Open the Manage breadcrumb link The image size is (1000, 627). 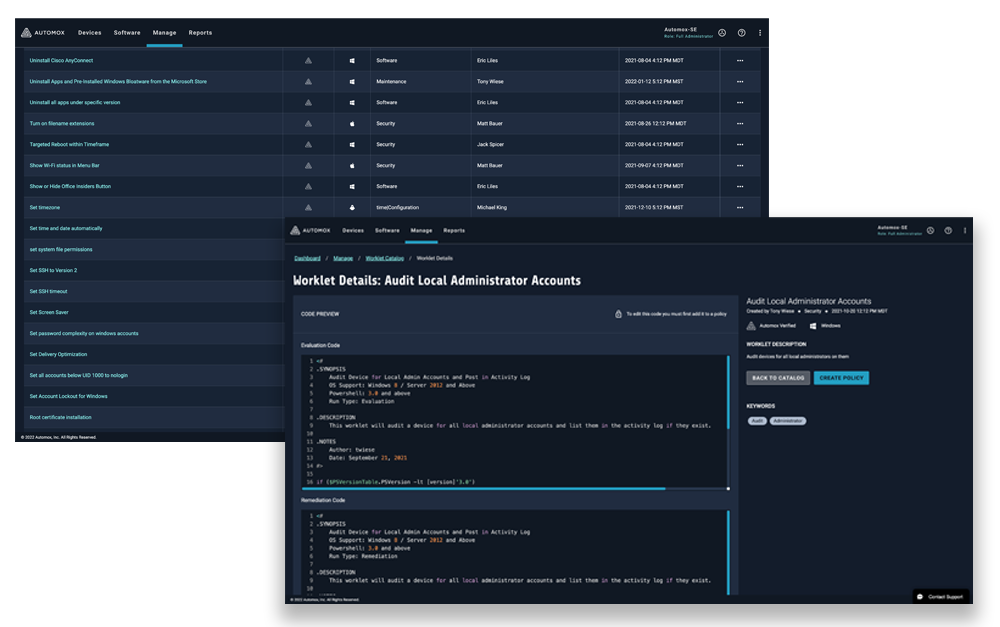[343, 258]
